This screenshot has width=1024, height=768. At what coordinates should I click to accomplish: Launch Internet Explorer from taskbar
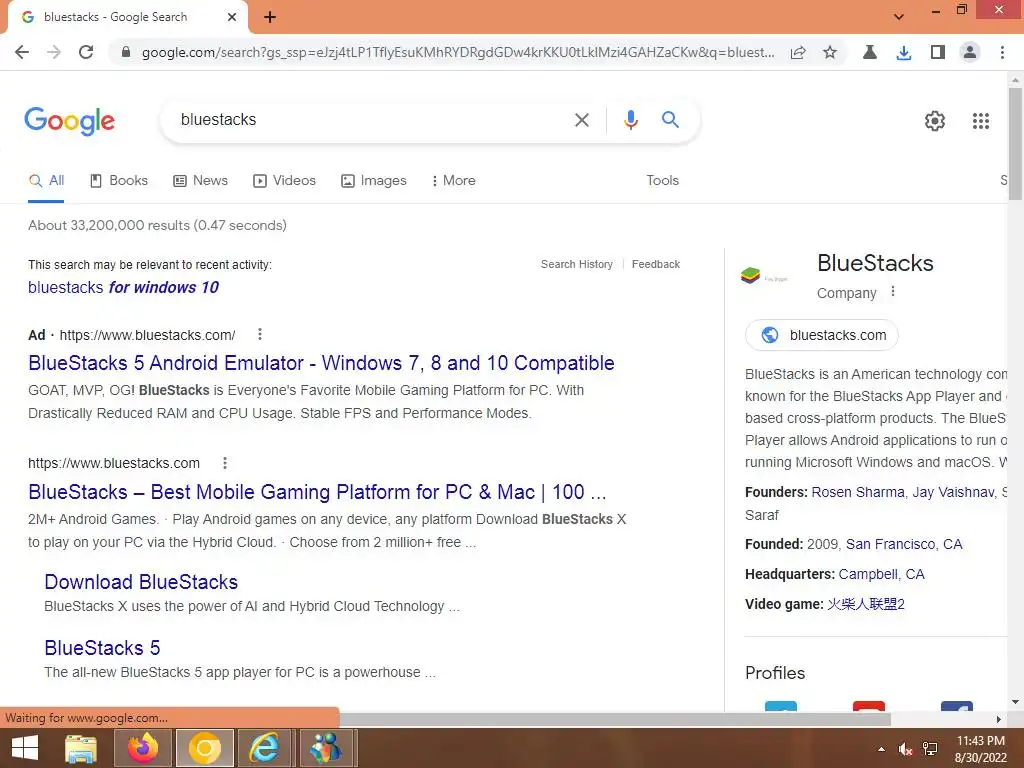(264, 748)
